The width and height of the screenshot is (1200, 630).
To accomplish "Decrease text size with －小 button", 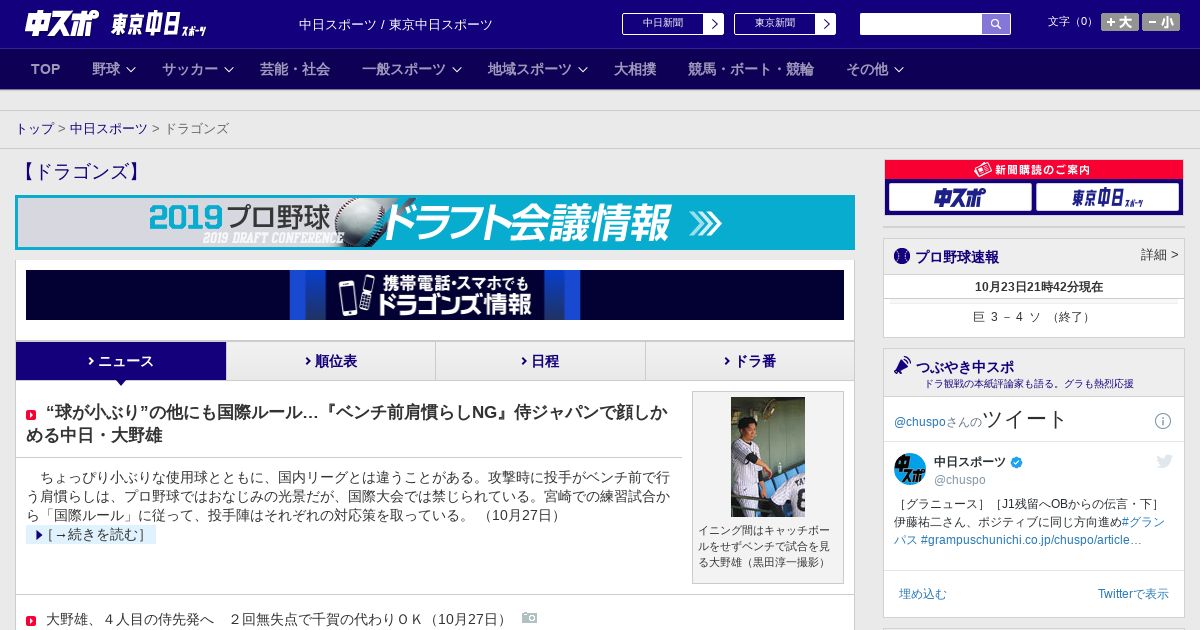I will click(1161, 22).
